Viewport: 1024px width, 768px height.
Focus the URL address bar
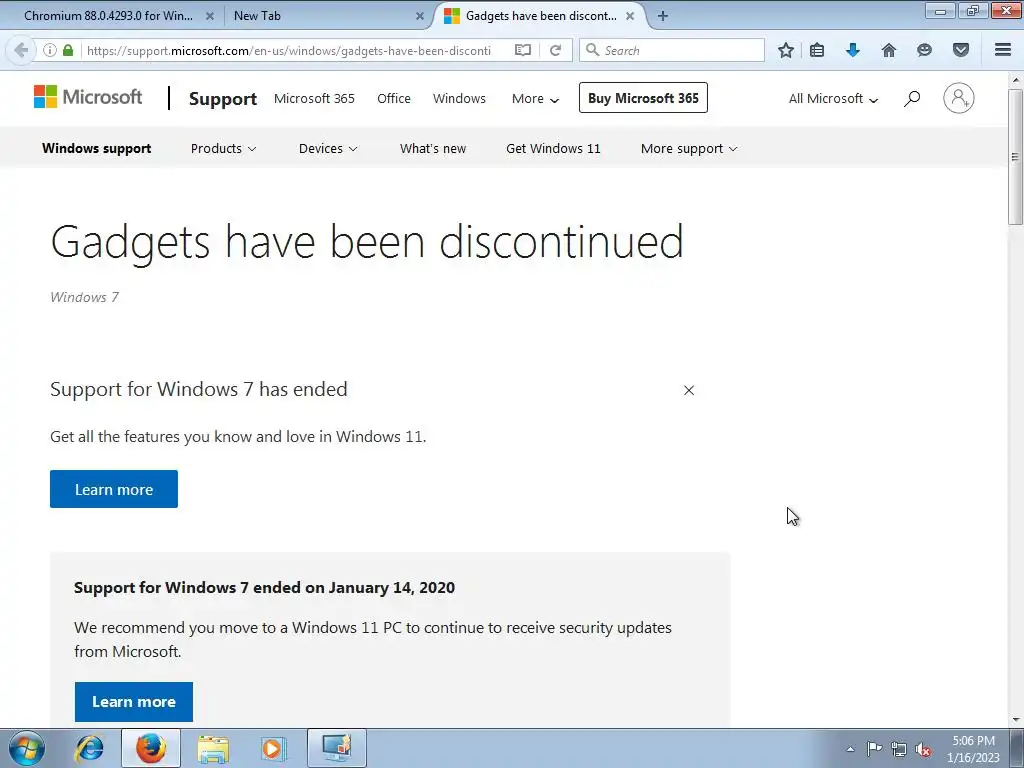[x=289, y=50]
